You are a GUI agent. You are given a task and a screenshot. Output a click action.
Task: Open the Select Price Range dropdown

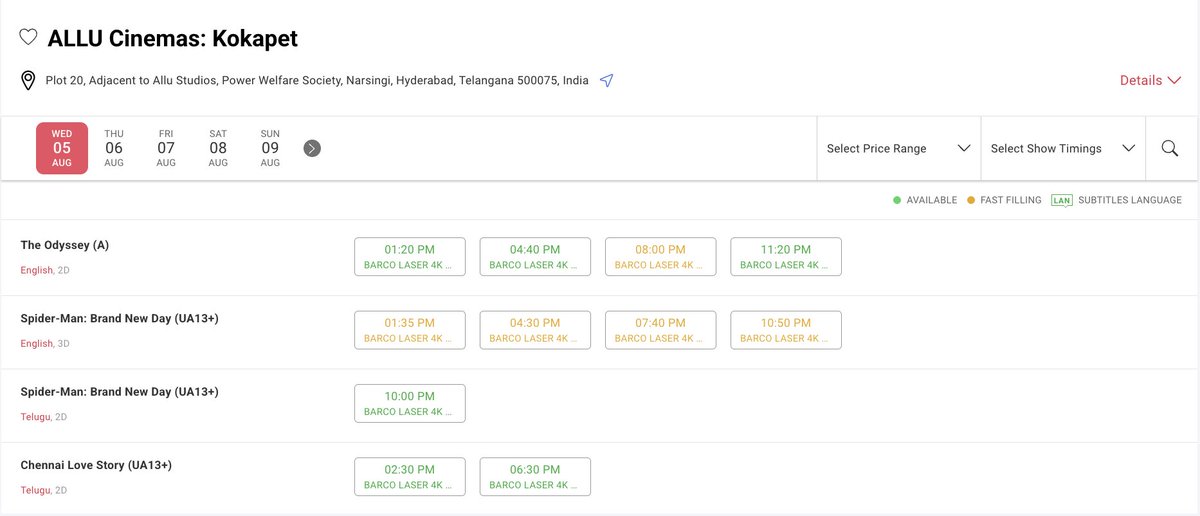(899, 148)
